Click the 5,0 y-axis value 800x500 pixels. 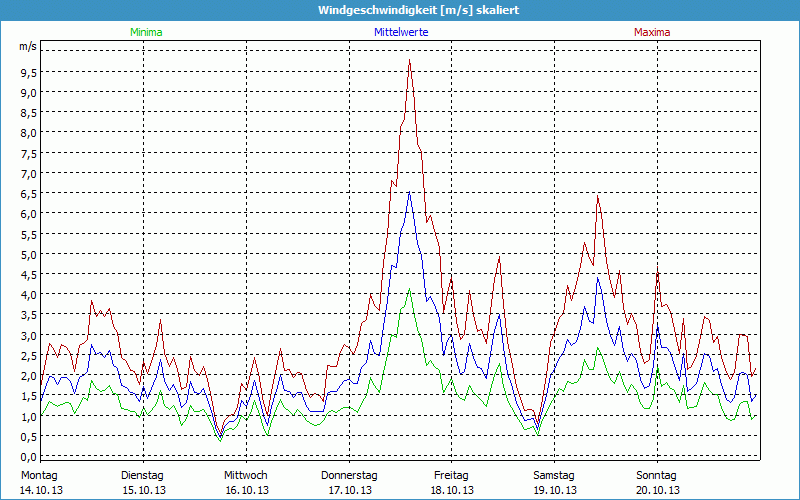click(x=28, y=254)
